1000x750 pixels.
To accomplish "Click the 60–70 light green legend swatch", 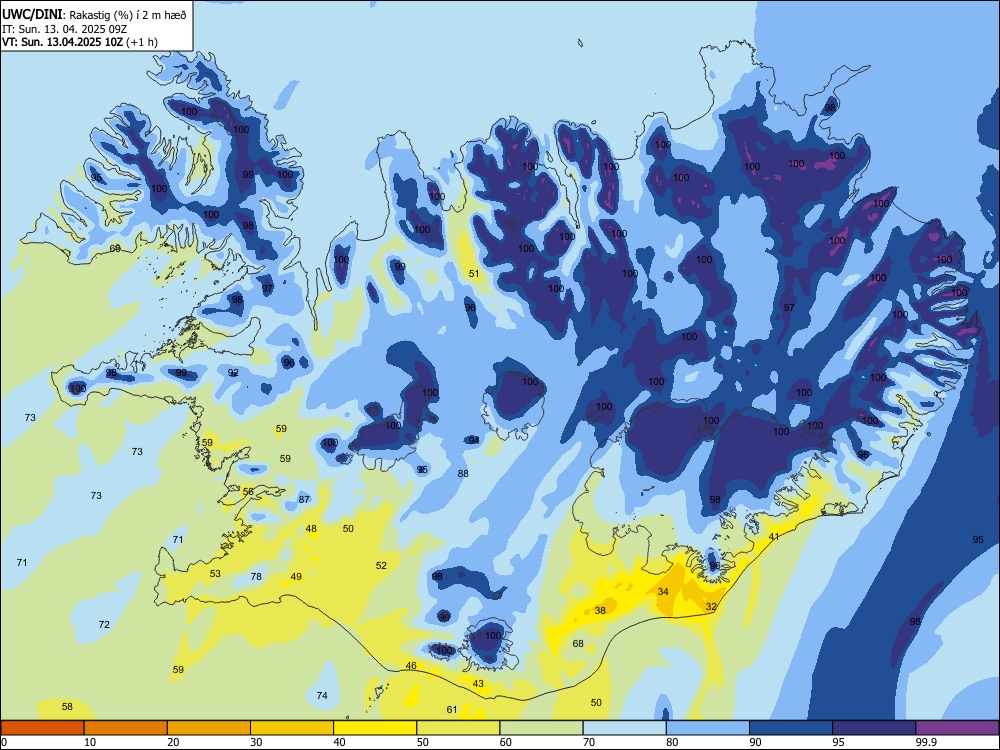I will [x=541, y=728].
